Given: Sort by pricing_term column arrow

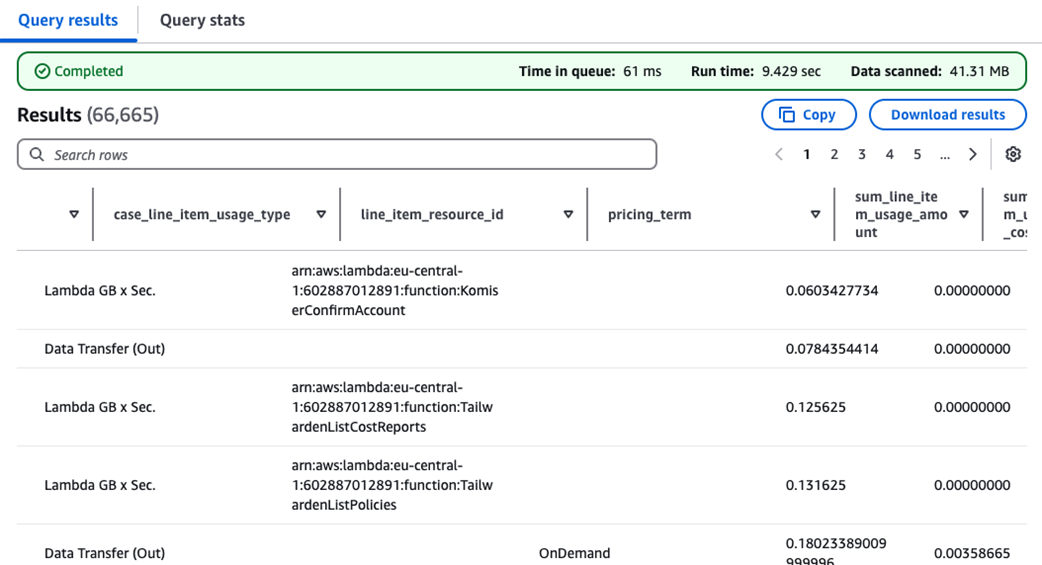Looking at the screenshot, I should point(815,214).
